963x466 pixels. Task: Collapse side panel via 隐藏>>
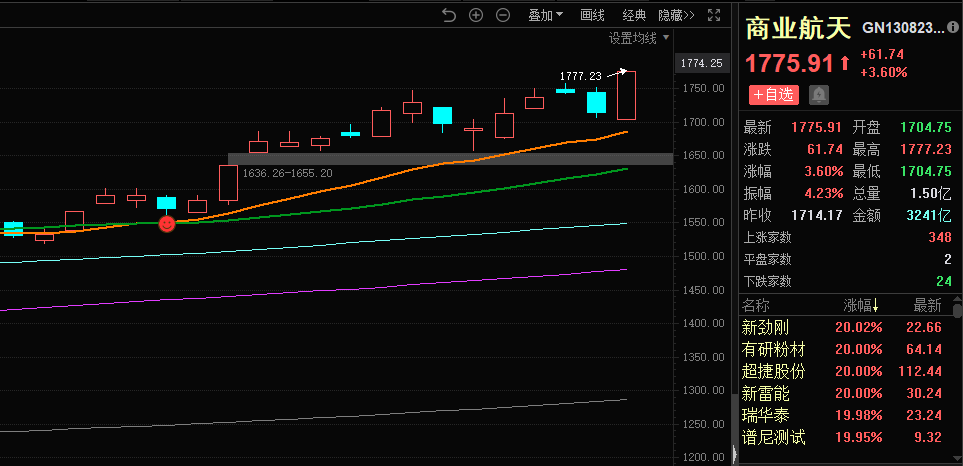(676, 15)
